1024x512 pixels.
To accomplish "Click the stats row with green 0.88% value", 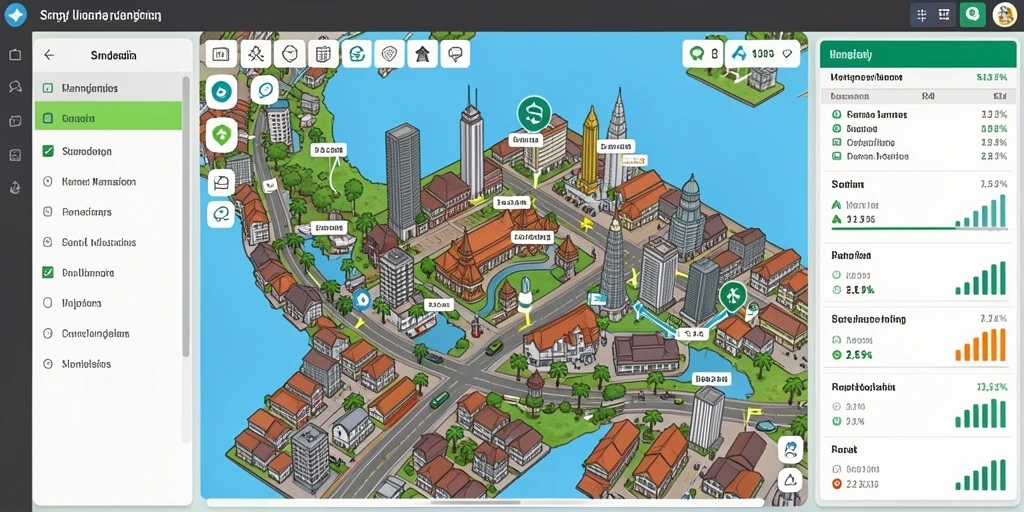I will click(920, 129).
